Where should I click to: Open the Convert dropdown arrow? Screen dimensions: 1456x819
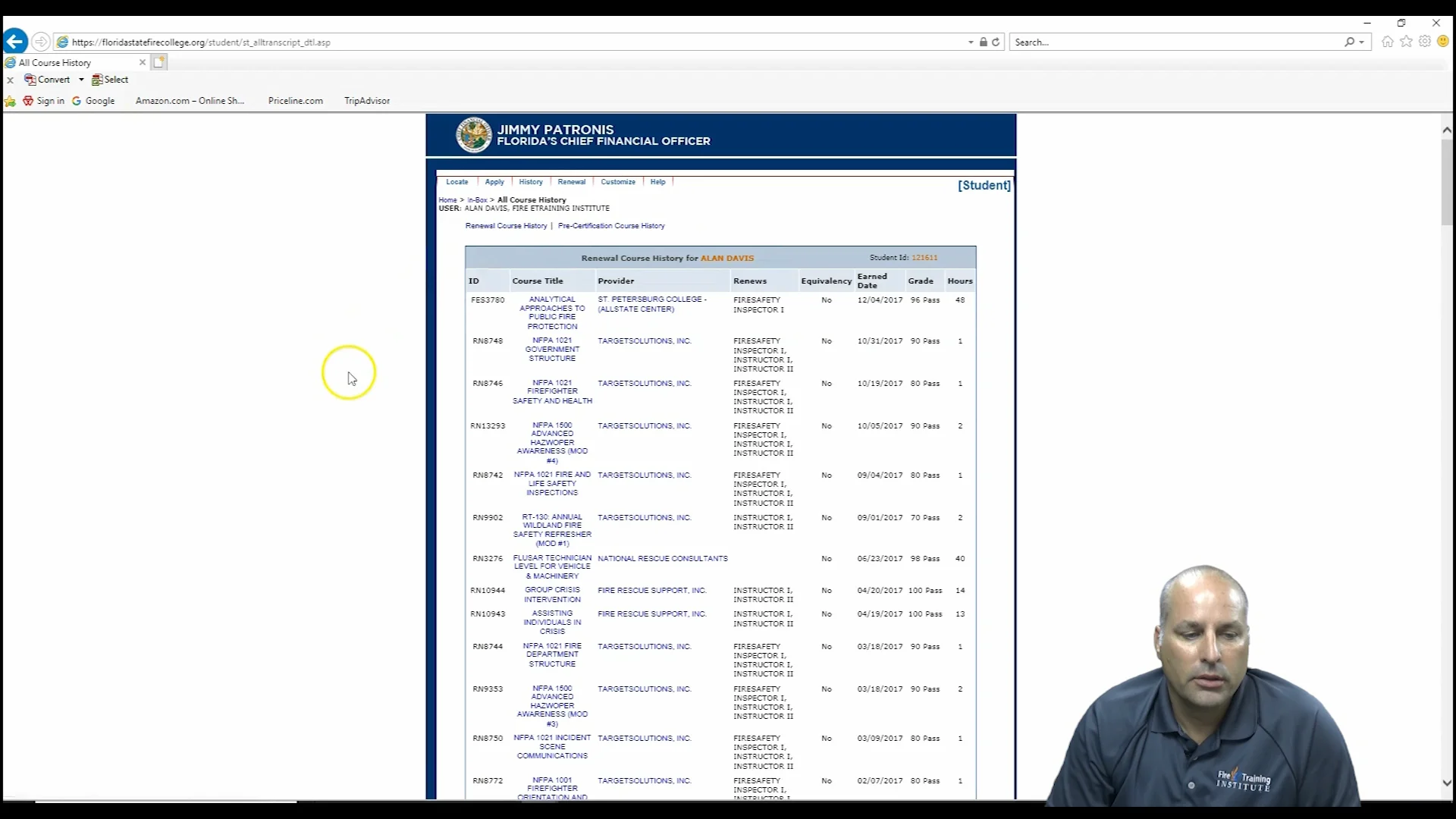pyautogui.click(x=81, y=80)
